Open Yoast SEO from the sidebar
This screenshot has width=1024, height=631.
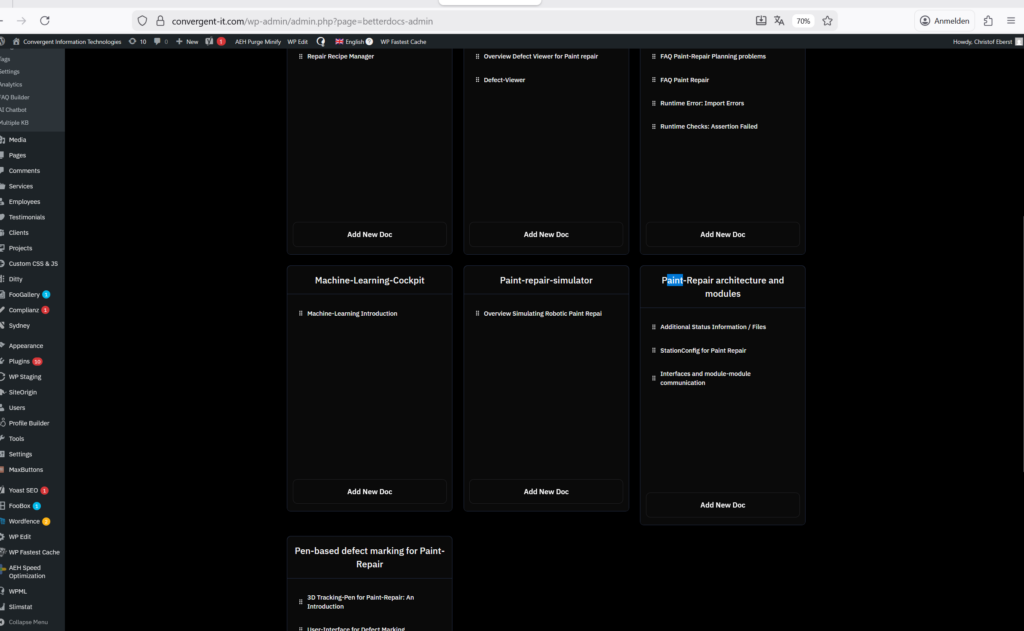[x=24, y=490]
